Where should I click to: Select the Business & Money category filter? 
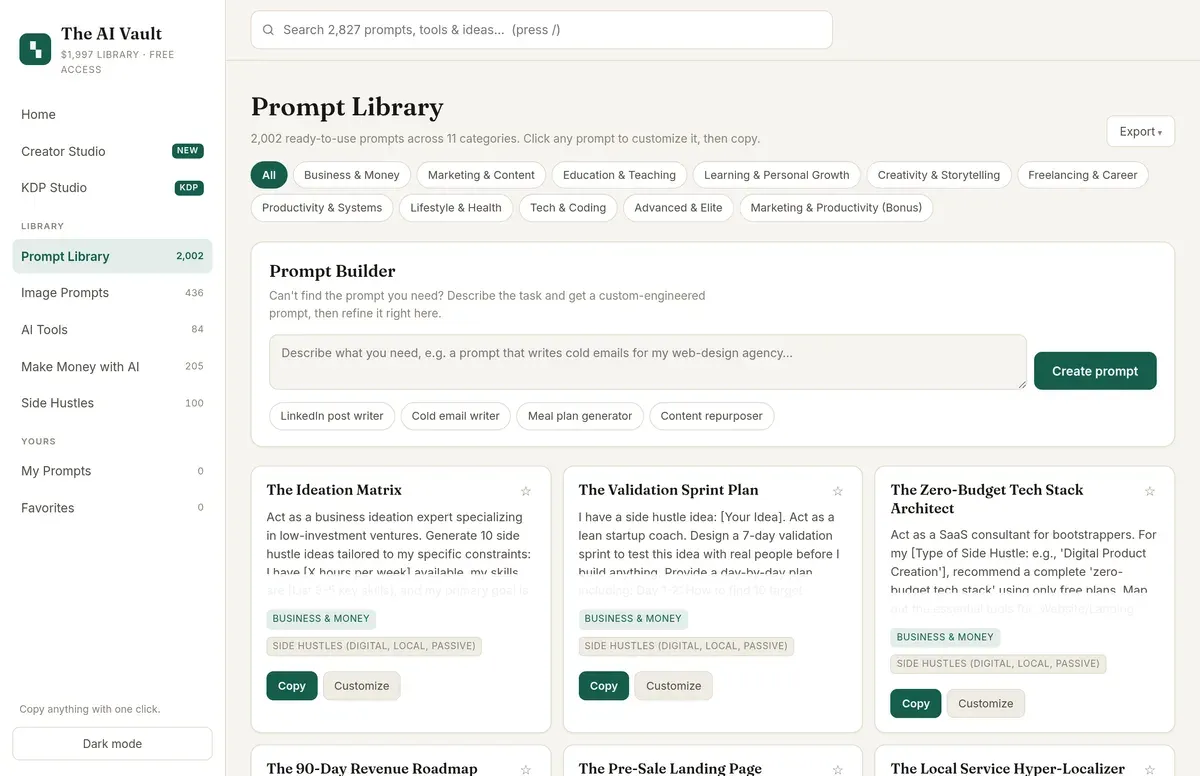[352, 175]
